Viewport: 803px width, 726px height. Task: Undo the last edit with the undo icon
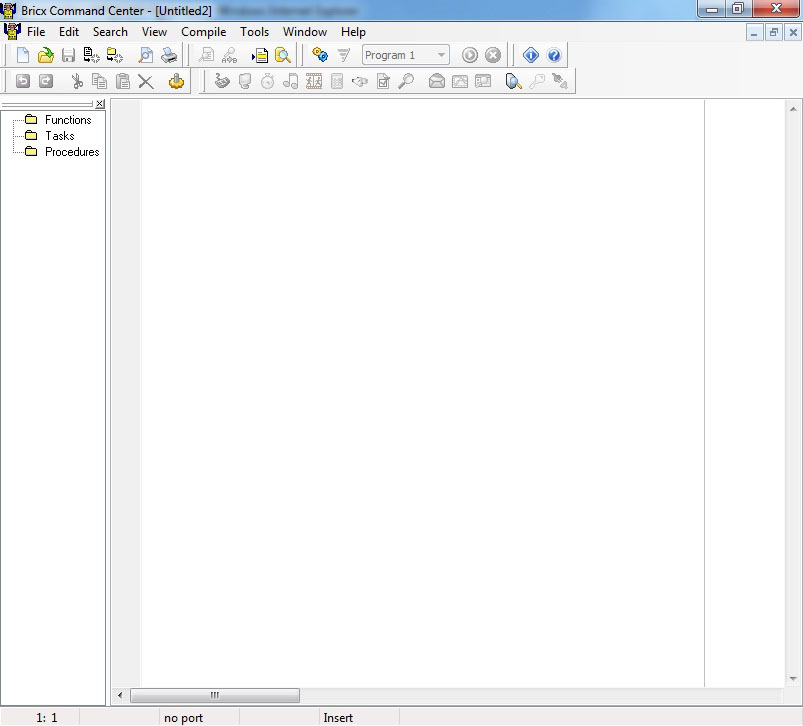[x=23, y=81]
